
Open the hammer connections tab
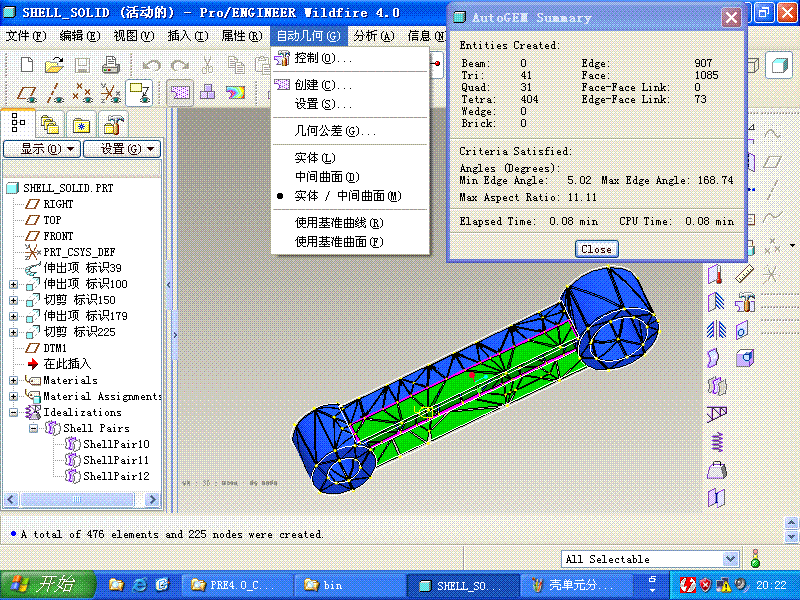pos(113,124)
